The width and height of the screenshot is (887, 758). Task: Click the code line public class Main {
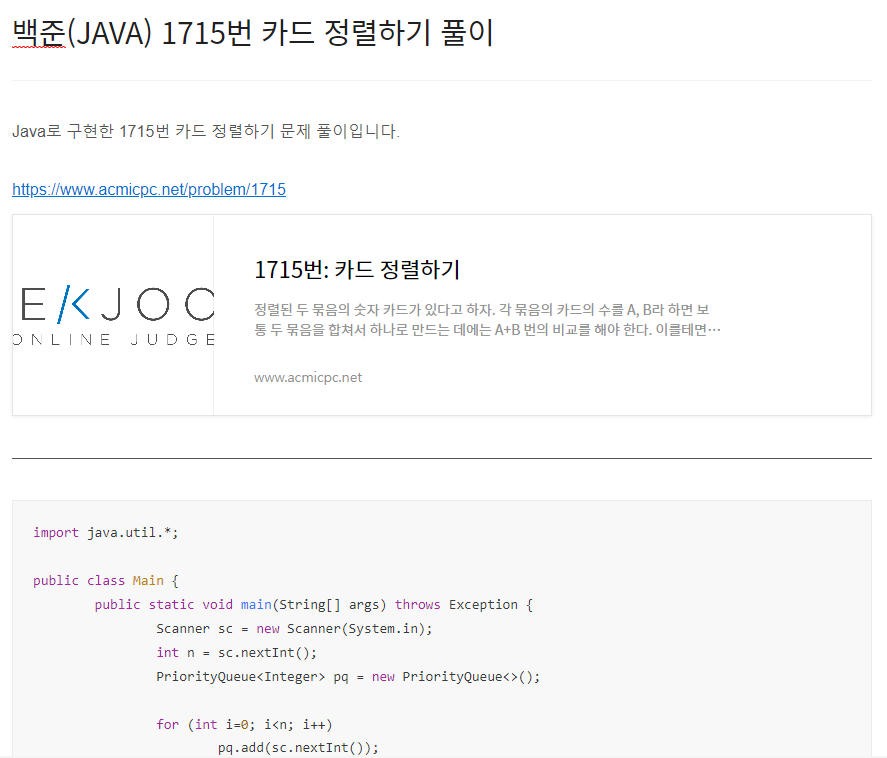click(x=106, y=581)
